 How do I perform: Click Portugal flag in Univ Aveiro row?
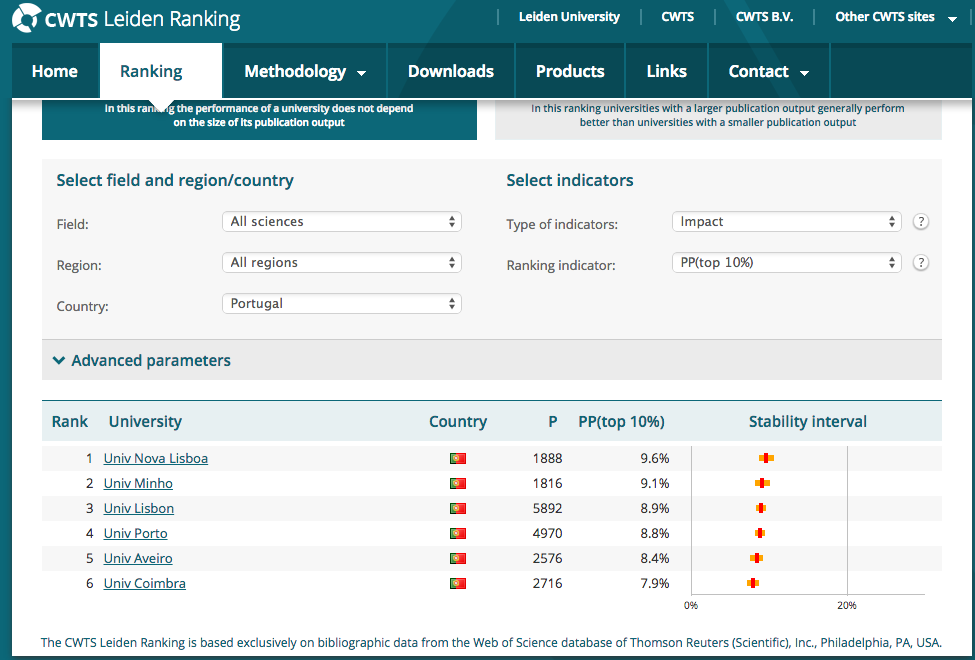458,559
